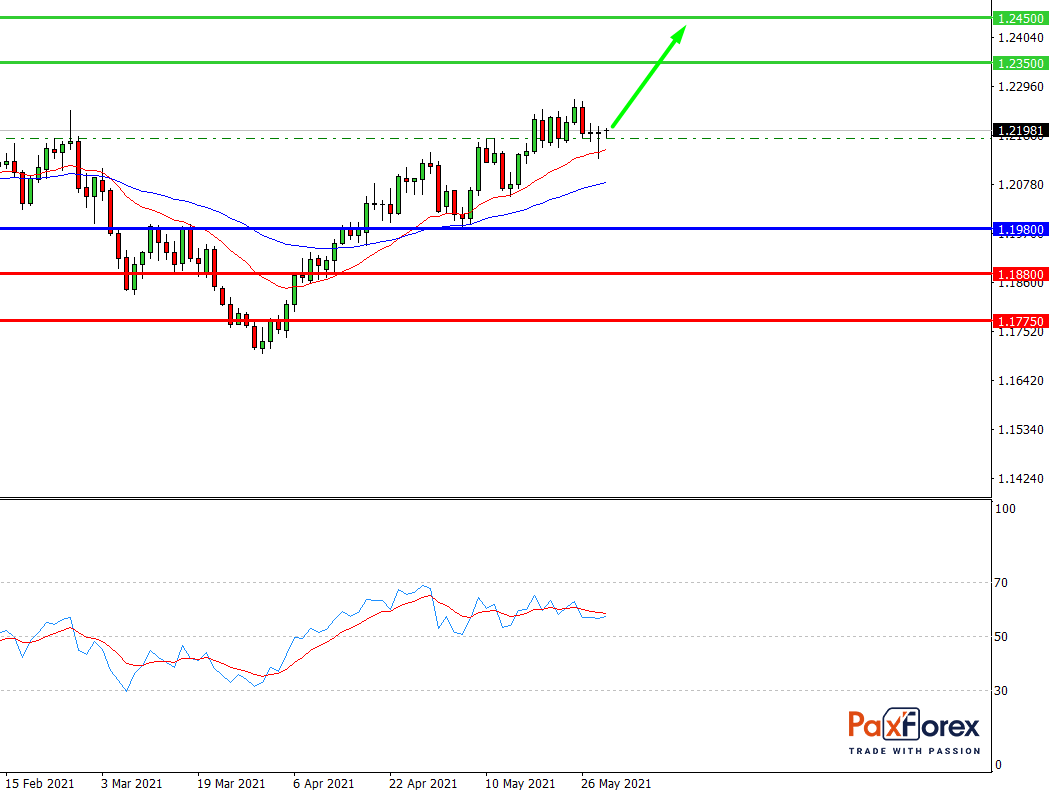1053x792 pixels.
Task: Click the current price label 1.21981
Action: [x=1020, y=130]
